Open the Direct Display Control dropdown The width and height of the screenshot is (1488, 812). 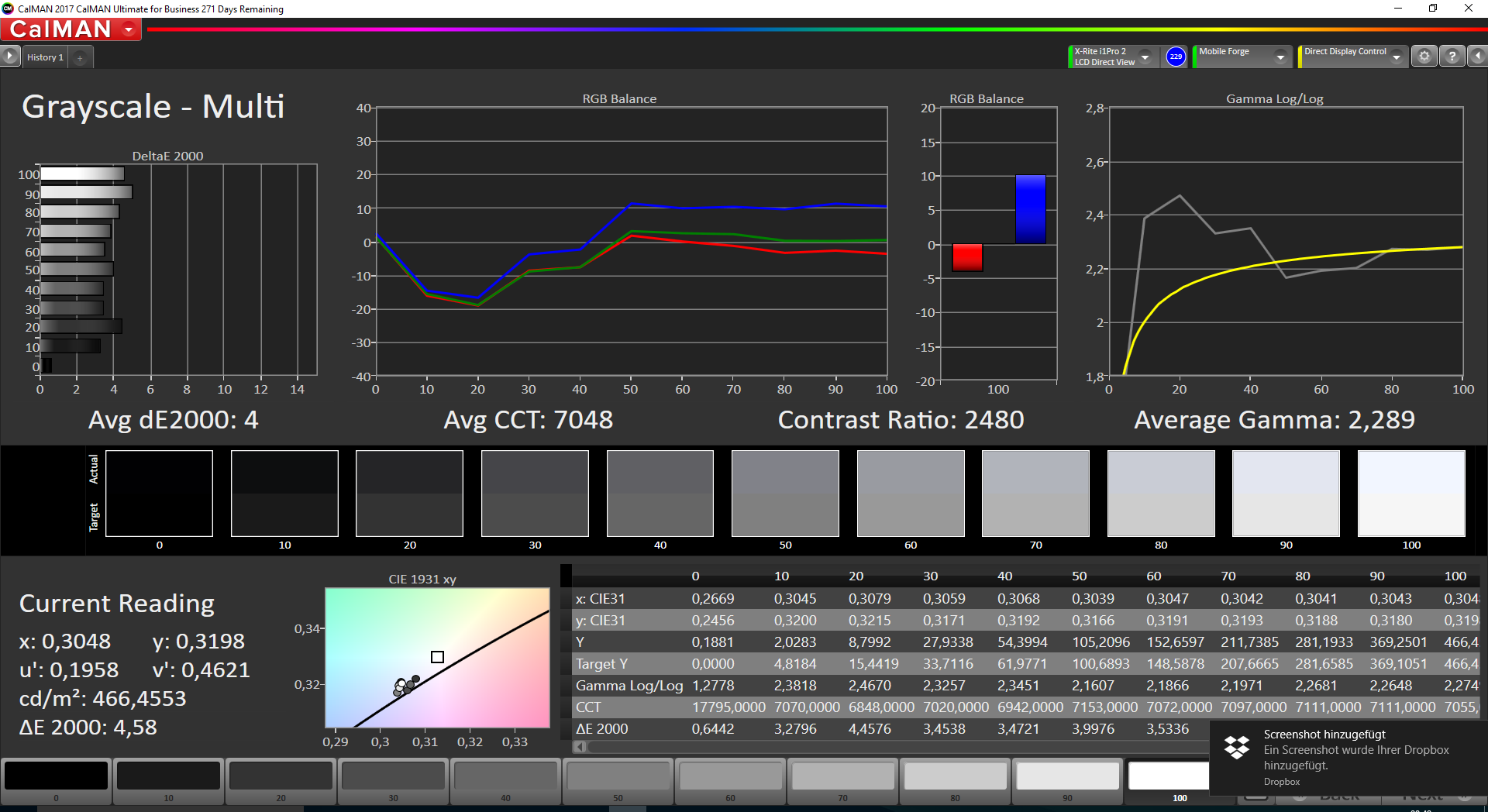[1396, 57]
